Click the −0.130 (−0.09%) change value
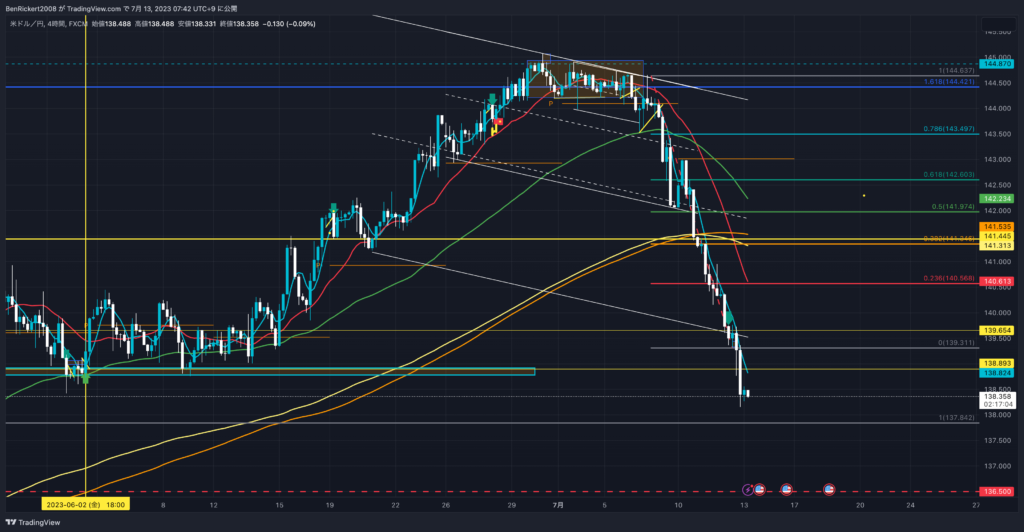Screen dimensions: 1024x532 pyautogui.click(x=289, y=23)
